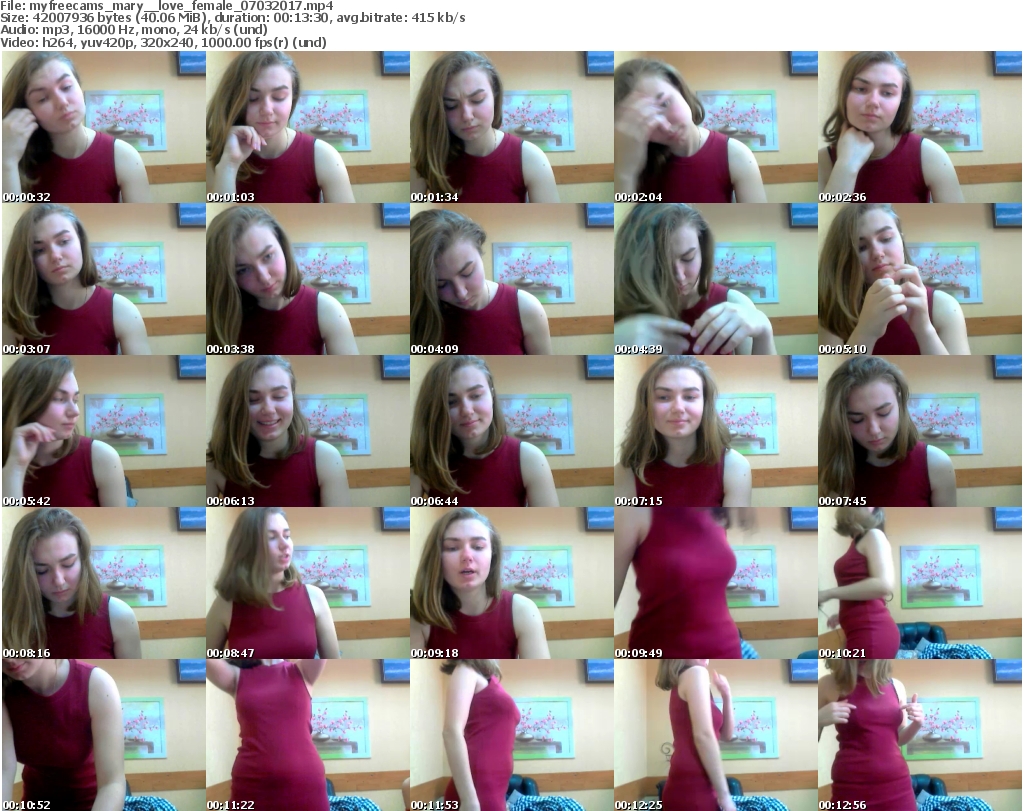
Task: Select the frame stamped 00:00:32
Action: click(104, 127)
